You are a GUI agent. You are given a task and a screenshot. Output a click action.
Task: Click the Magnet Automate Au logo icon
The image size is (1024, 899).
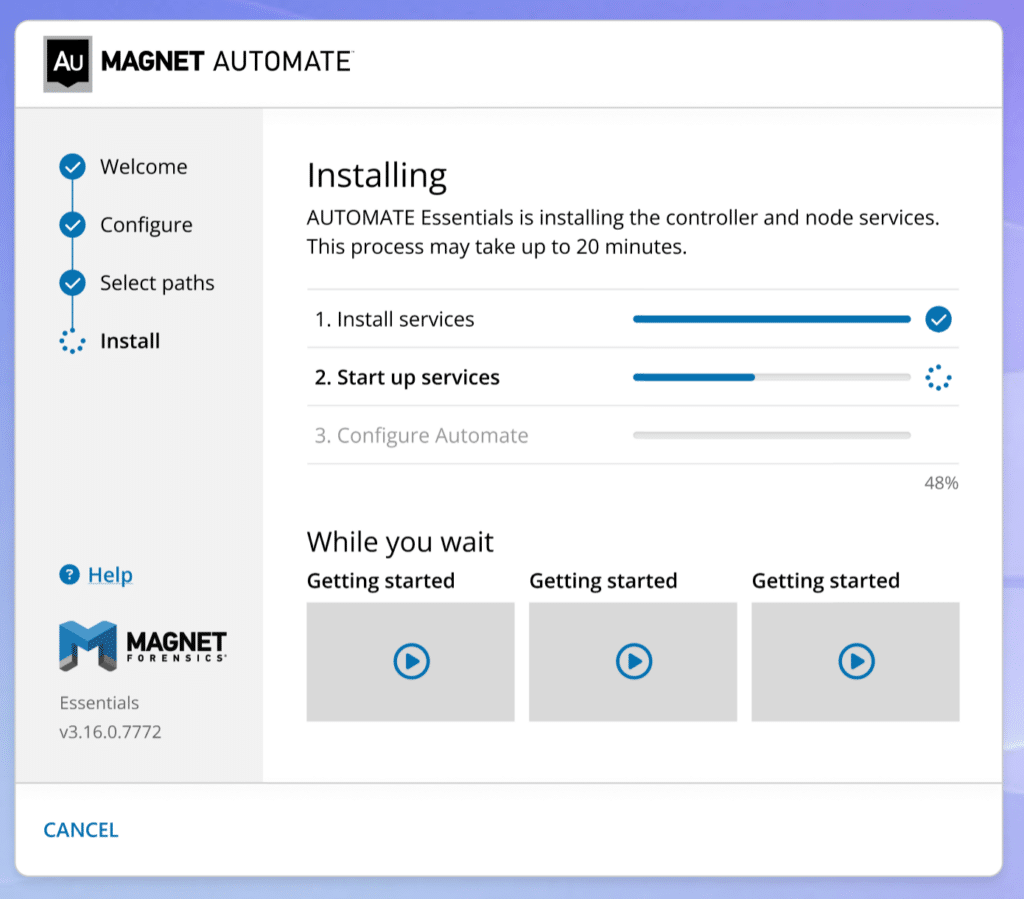68,63
